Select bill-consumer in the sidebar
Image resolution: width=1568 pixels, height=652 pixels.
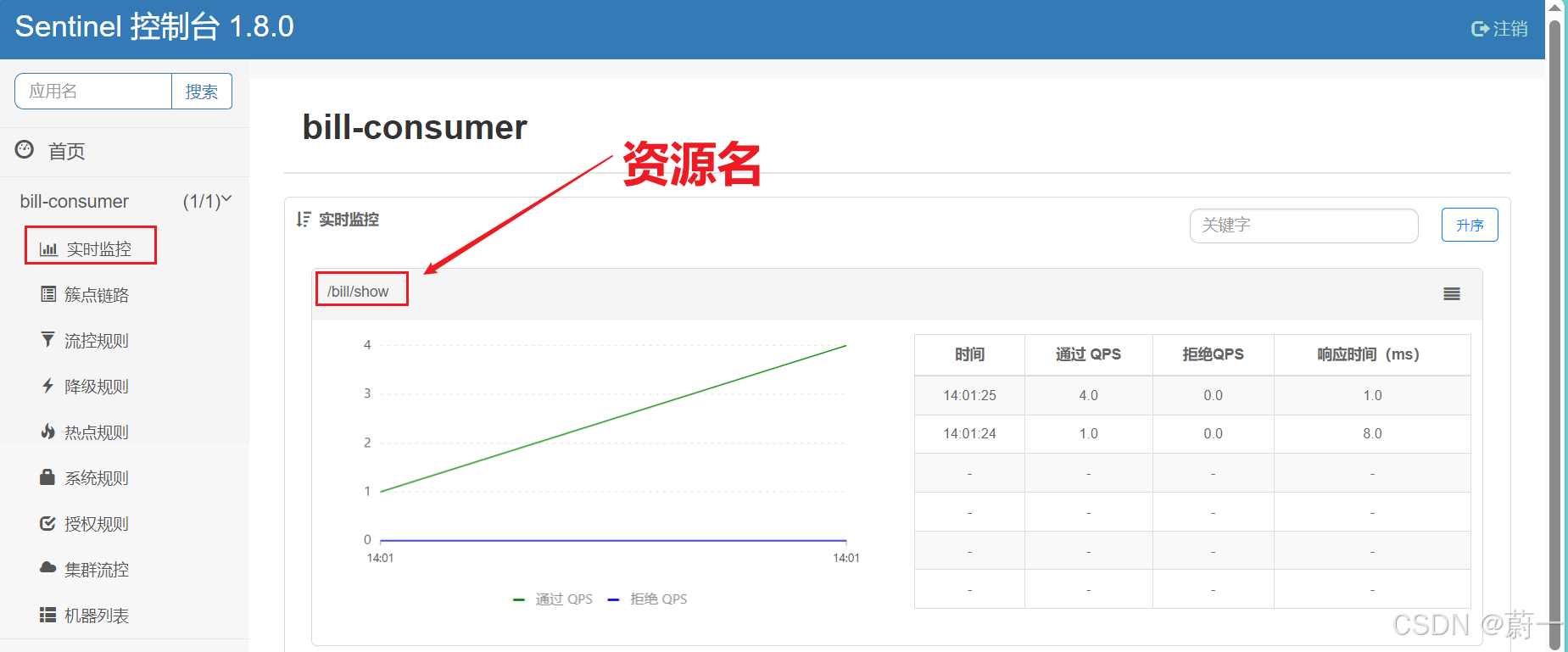click(75, 201)
